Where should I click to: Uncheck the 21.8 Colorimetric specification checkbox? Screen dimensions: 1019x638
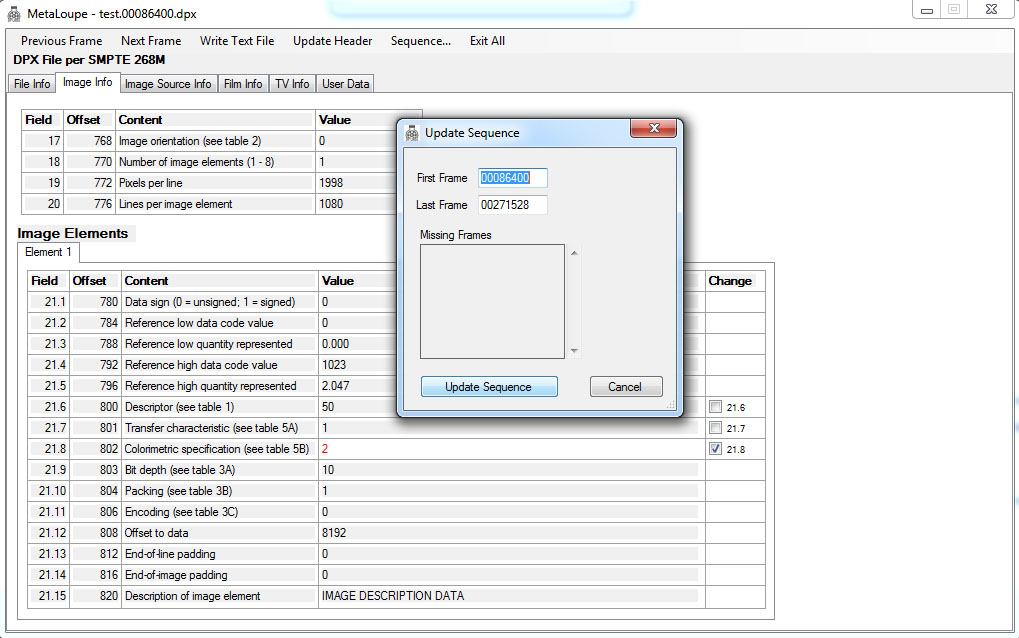click(714, 449)
